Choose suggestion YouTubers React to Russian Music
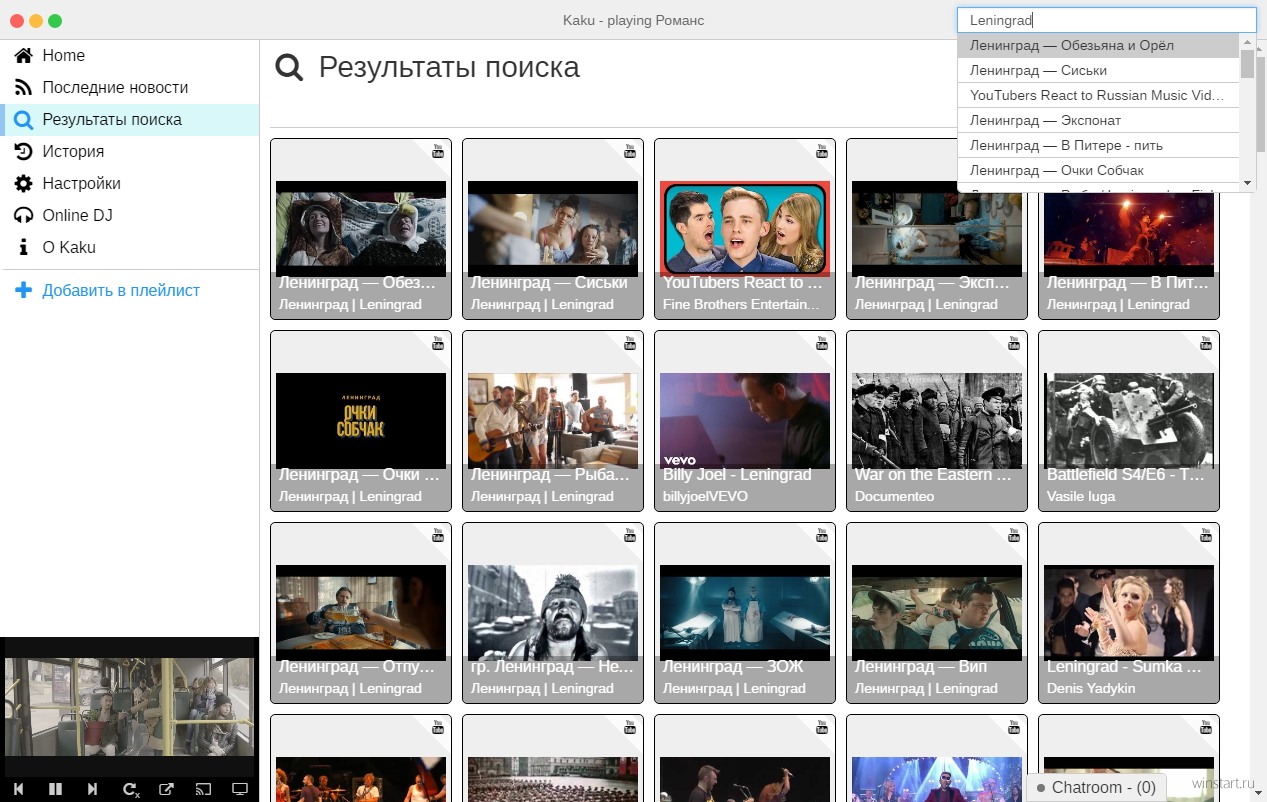Screen dimensions: 1267x802 point(1098,96)
